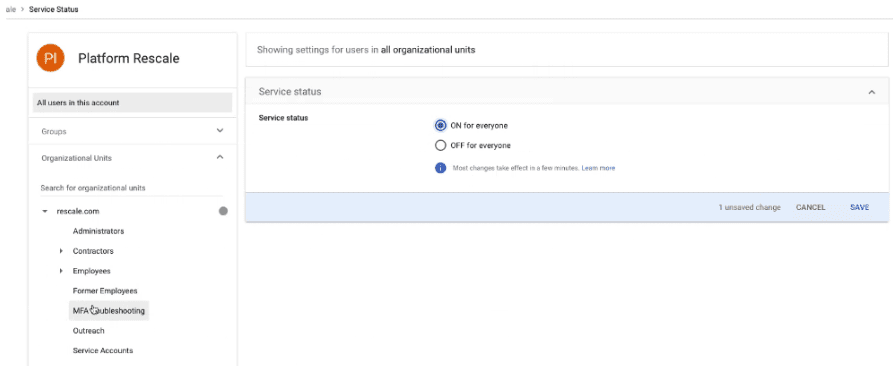Click the Service Status breadcrumb
This screenshot has width=893, height=366.
tap(54, 10)
